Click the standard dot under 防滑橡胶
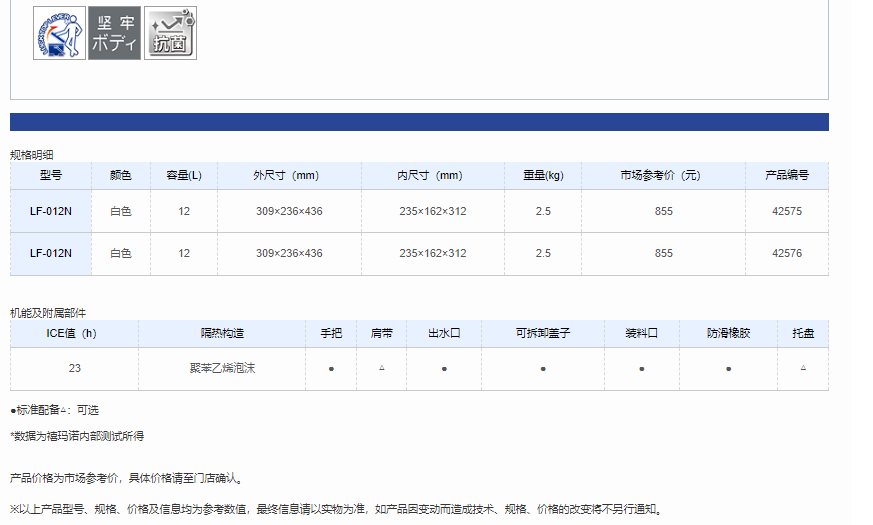This screenshot has height=525, width=873. [729, 369]
